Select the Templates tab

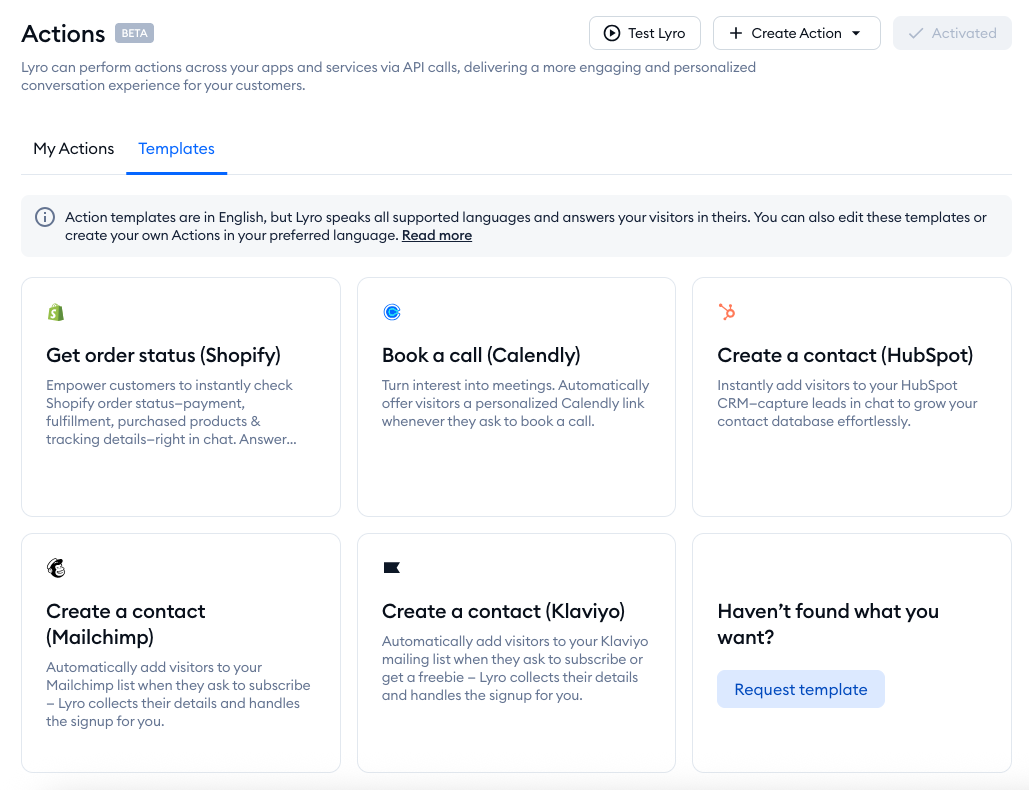tap(176, 149)
